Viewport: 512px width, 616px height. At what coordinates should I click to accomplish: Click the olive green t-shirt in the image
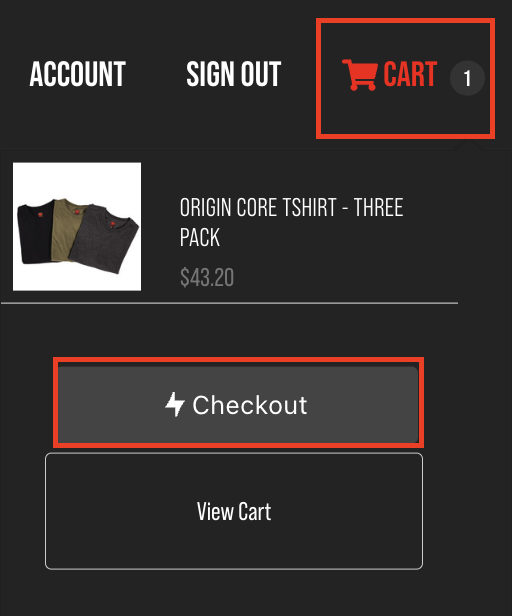coord(65,230)
